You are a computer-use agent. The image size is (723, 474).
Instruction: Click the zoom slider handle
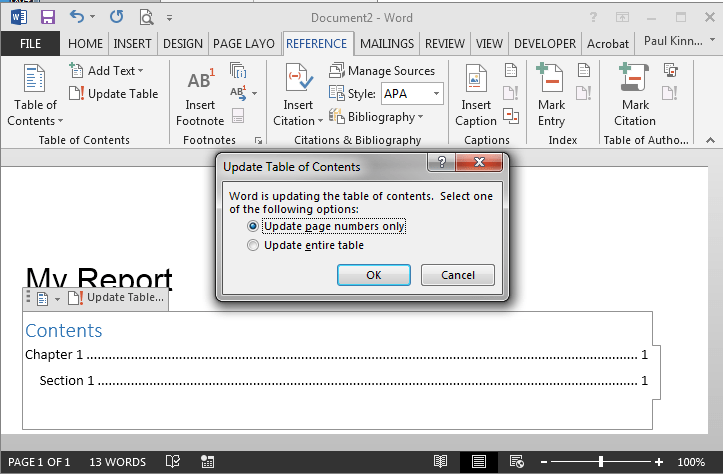point(600,462)
